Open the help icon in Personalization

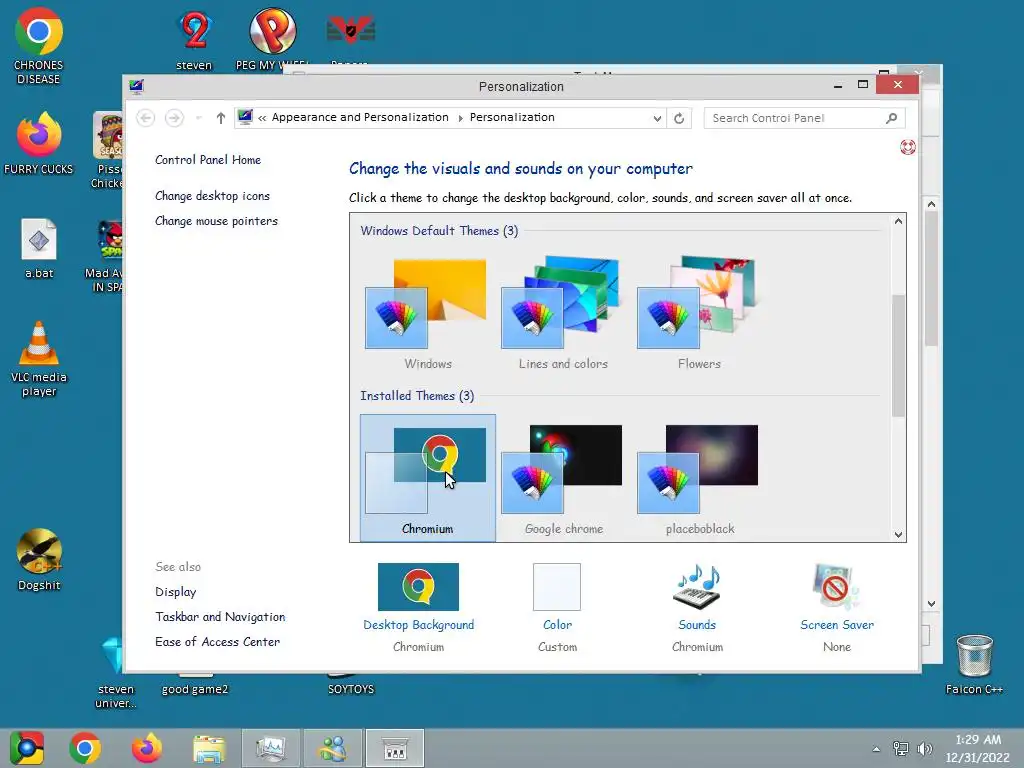908,147
